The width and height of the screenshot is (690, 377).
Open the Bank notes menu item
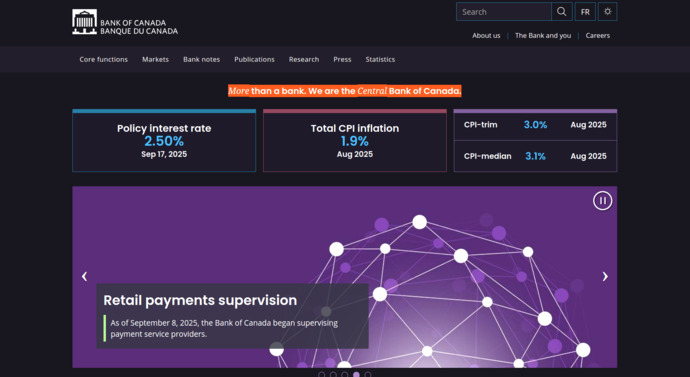(202, 59)
